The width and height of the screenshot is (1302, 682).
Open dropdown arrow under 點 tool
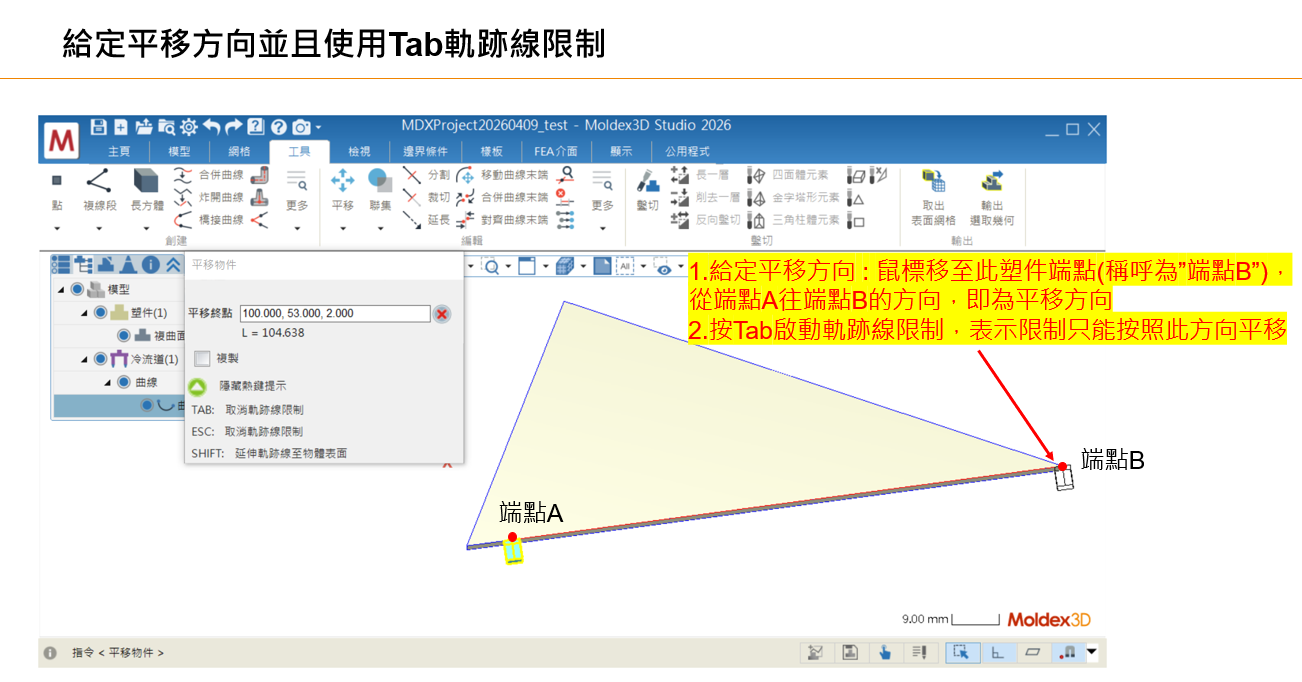(x=57, y=229)
